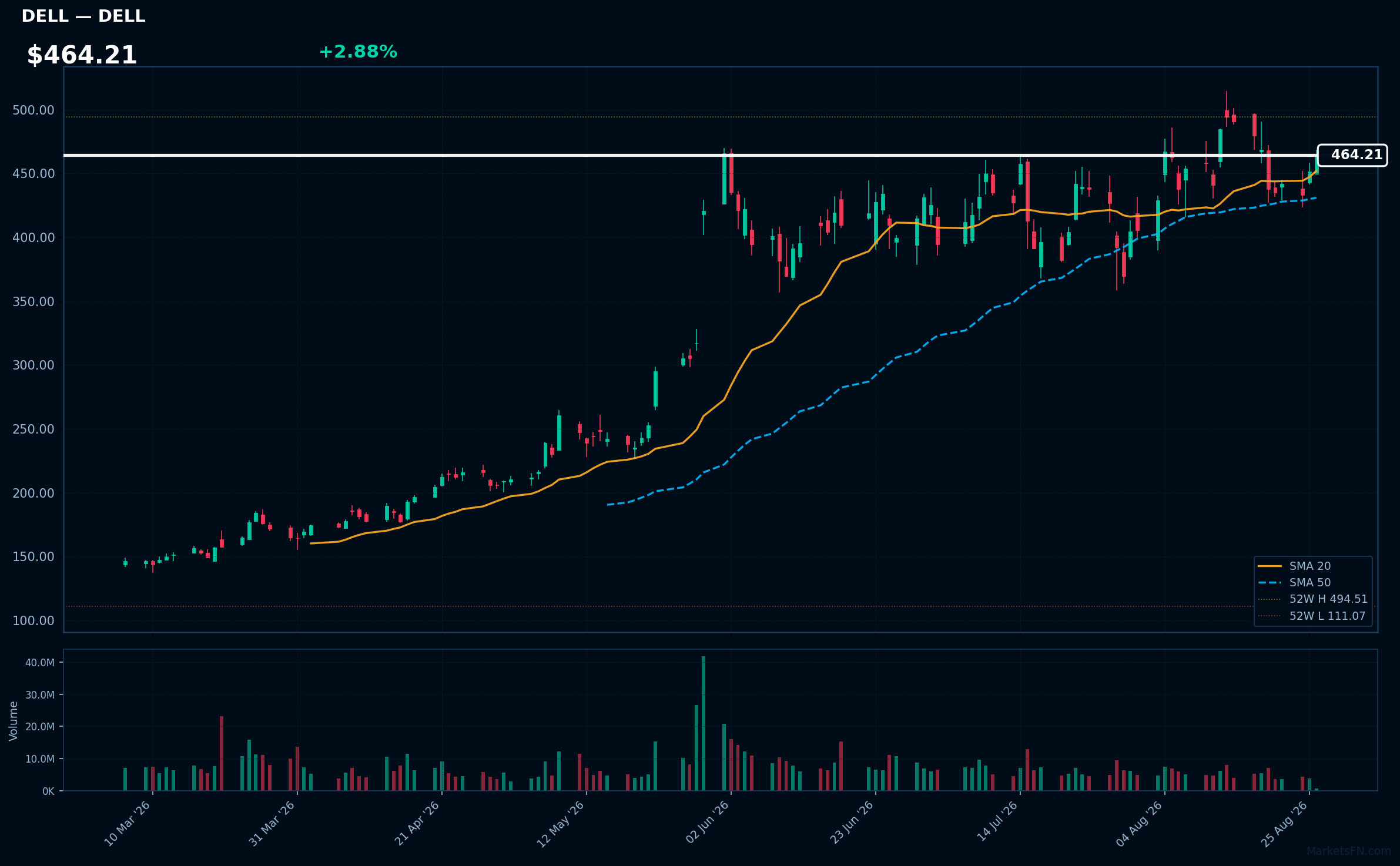
Task: Click the tallest volume bar above 40M
Action: point(704,723)
